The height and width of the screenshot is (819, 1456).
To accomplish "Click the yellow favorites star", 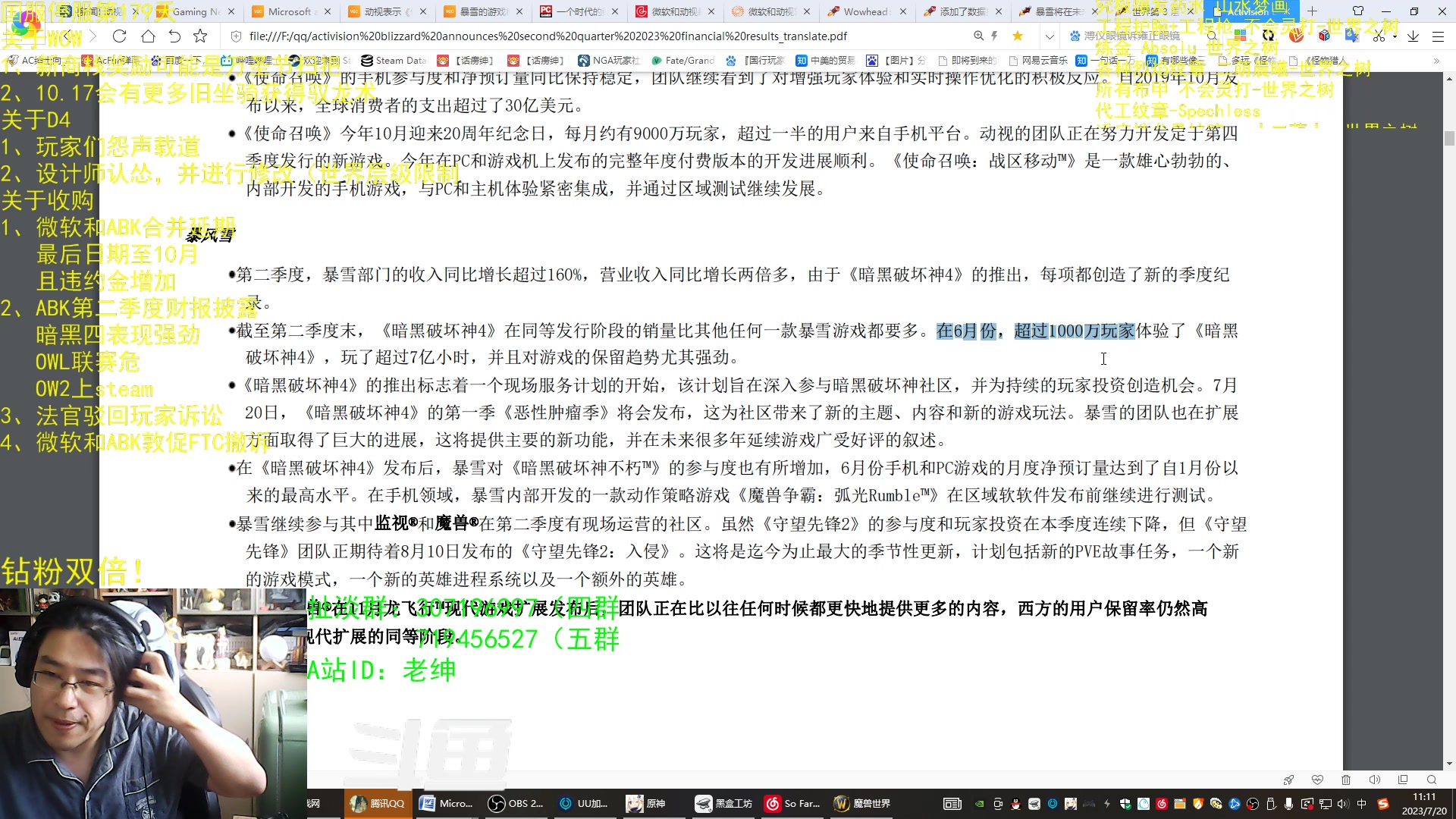I will 1018,36.
